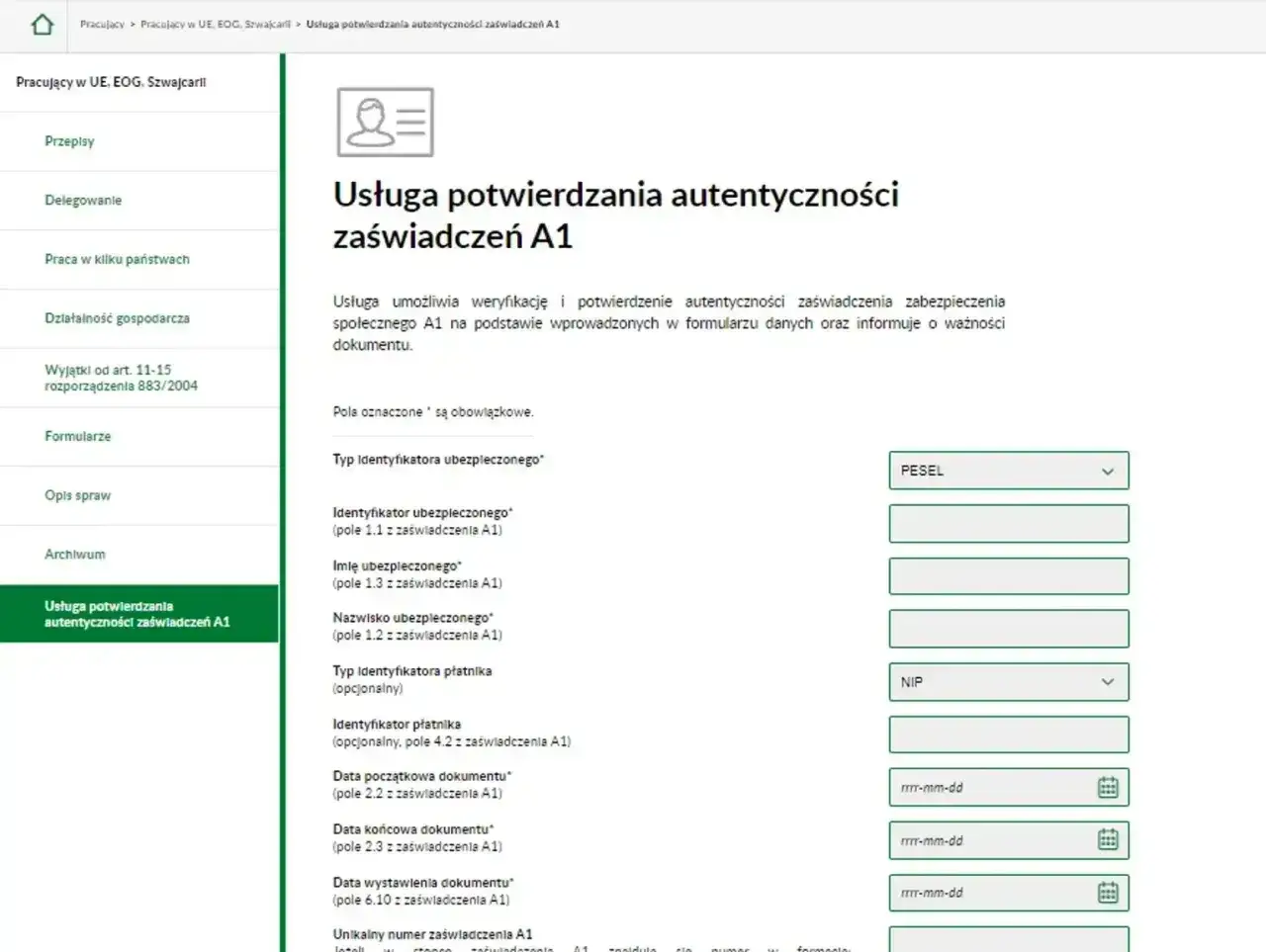Click Pracujący breadcrumb link
Viewport: 1266px width, 952px height.
click(102, 24)
